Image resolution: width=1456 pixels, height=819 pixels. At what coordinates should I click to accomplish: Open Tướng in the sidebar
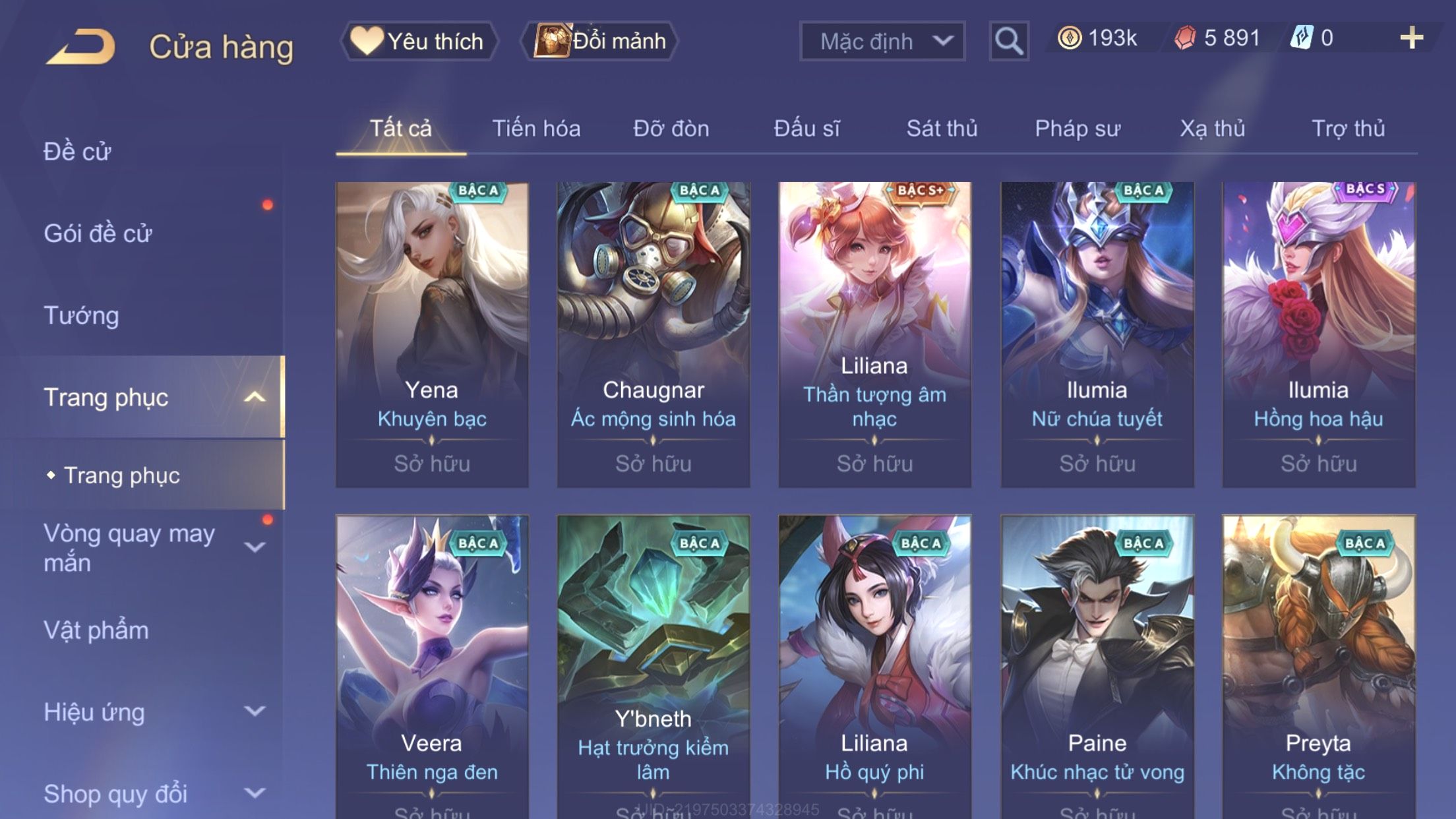(81, 315)
